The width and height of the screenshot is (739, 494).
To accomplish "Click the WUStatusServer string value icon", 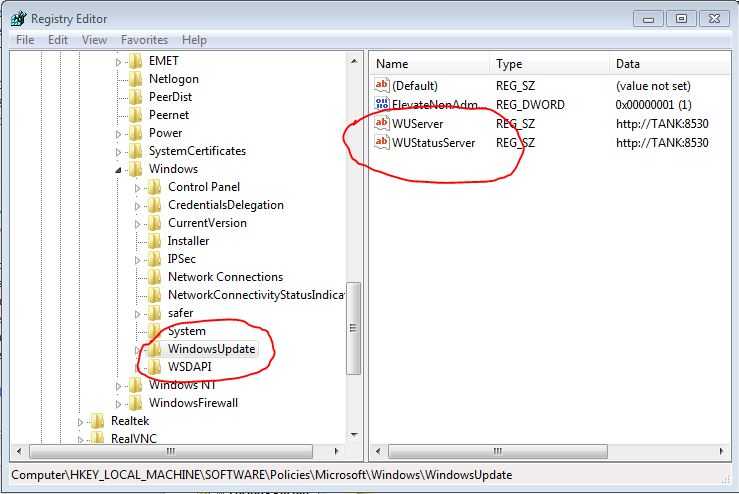I will point(382,142).
